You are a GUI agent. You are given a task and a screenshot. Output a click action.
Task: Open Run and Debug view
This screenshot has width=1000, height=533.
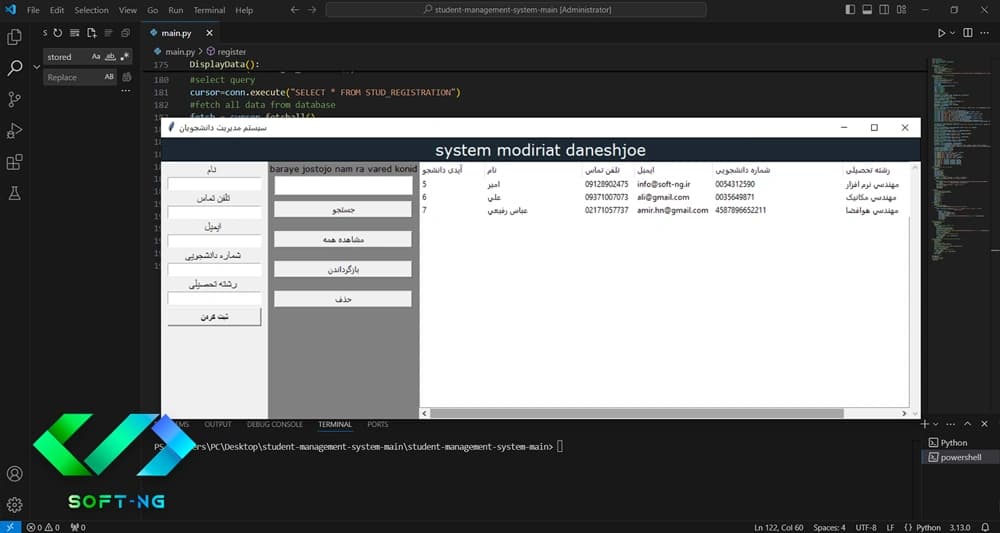click(x=14, y=130)
